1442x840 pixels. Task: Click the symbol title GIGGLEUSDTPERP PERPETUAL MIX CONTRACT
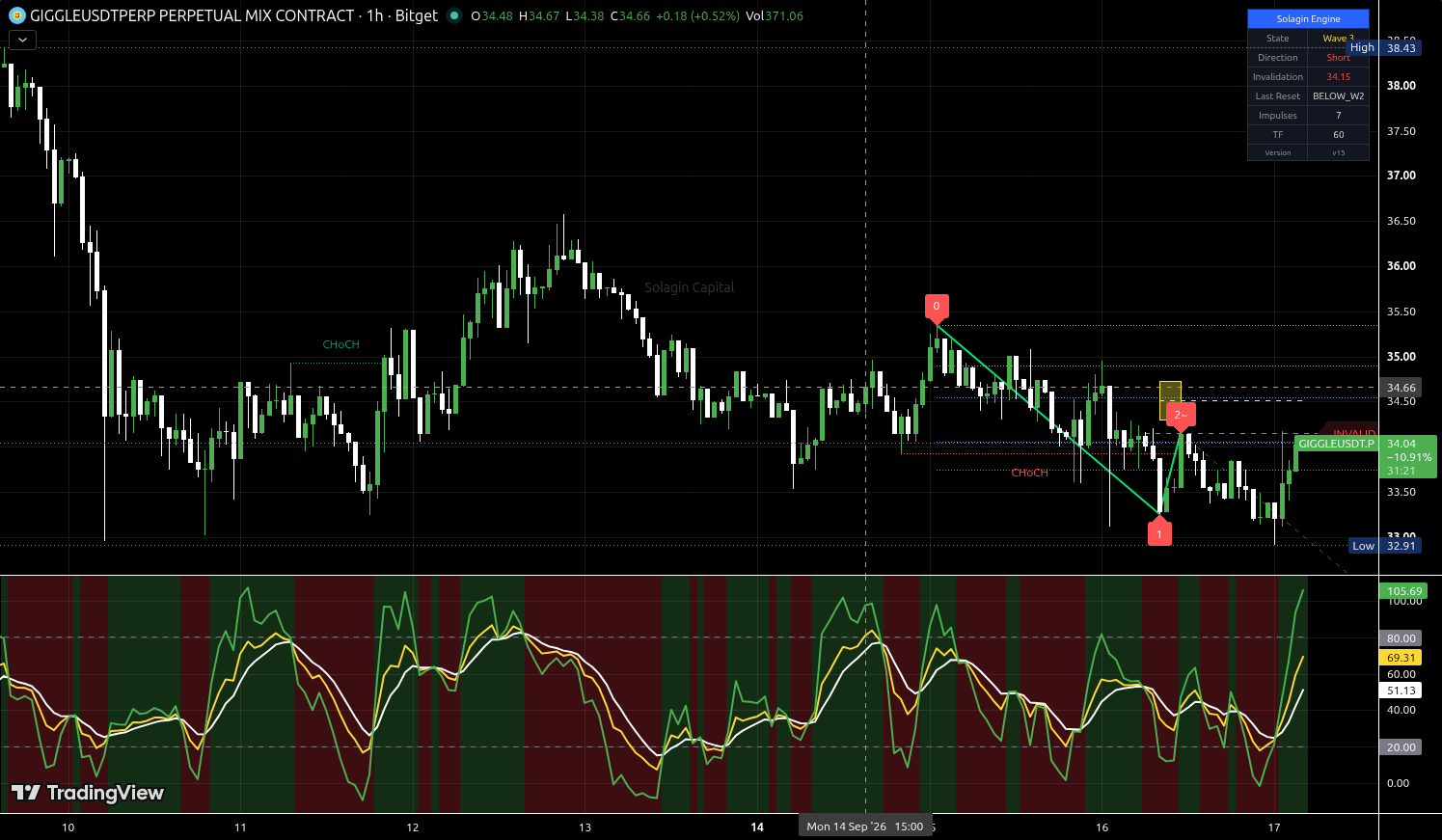(192, 15)
